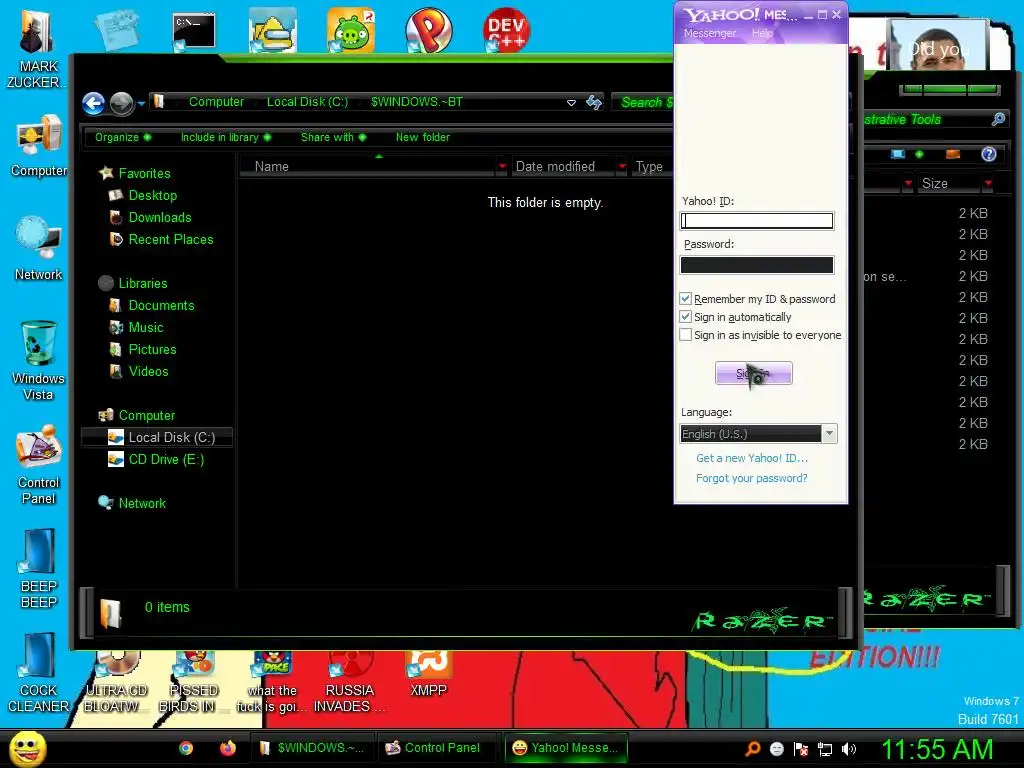Click the Password input field
The height and width of the screenshot is (768, 1024).
(x=756, y=264)
